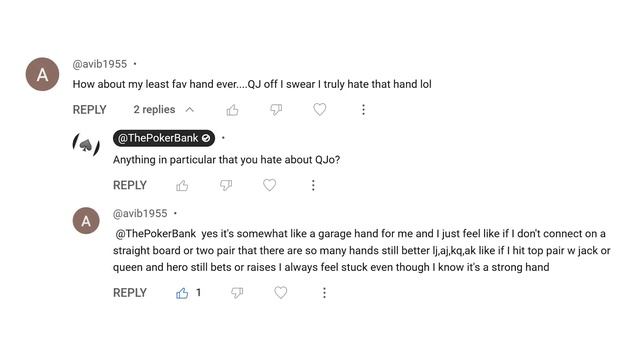Reply to the top QJ off comment
Image resolution: width=640 pixels, height=360 pixels.
[x=89, y=110]
